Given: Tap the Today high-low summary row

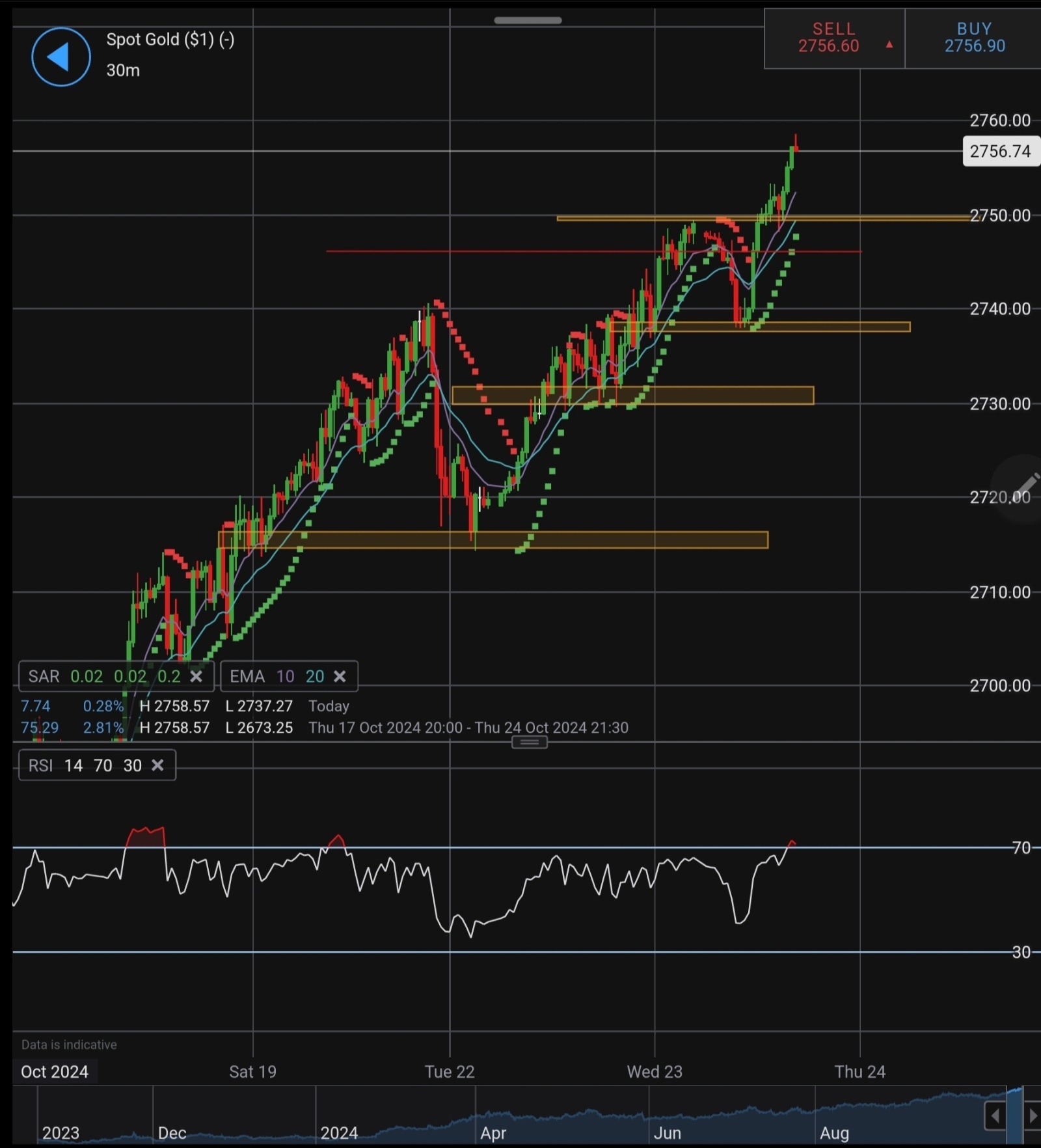Looking at the screenshot, I should 185,706.
